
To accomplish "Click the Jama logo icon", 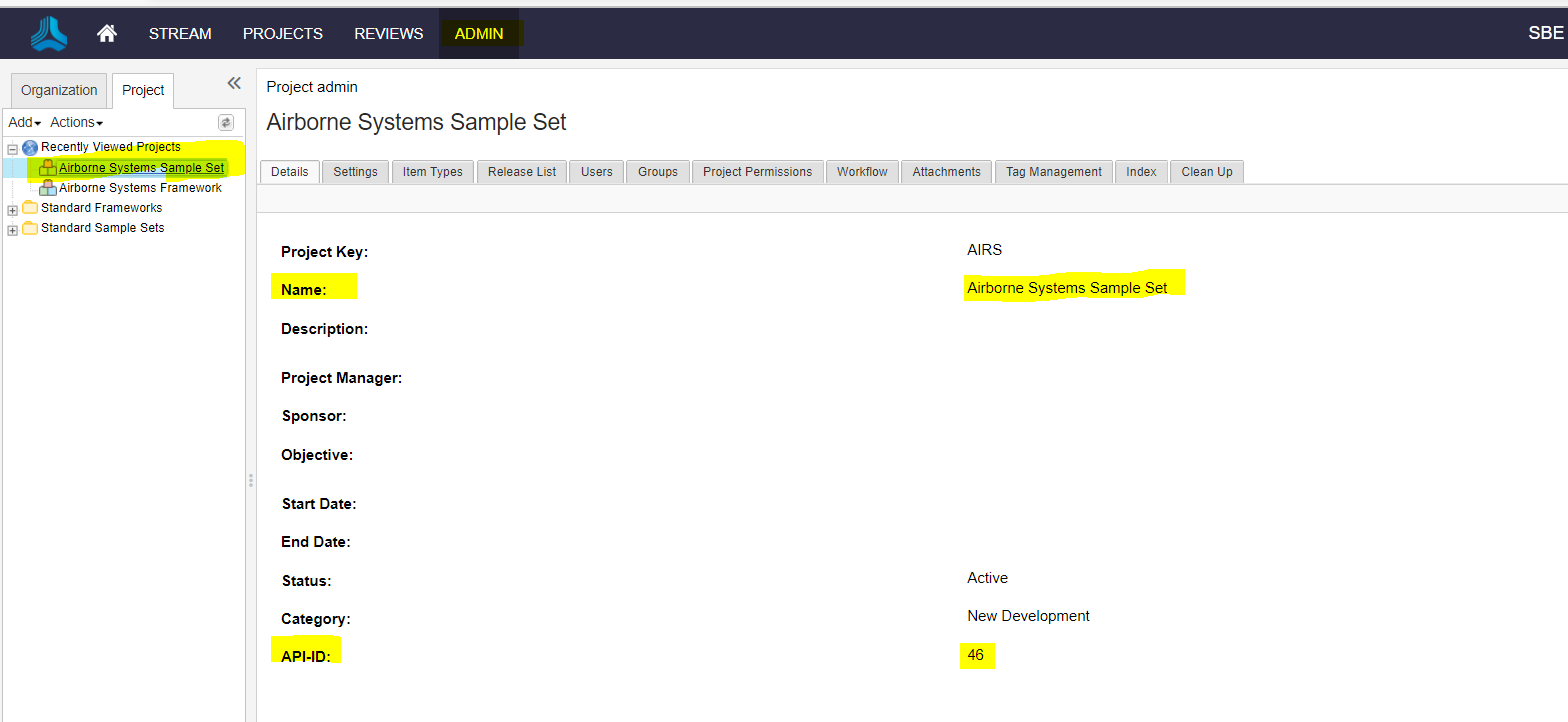I will pos(48,34).
